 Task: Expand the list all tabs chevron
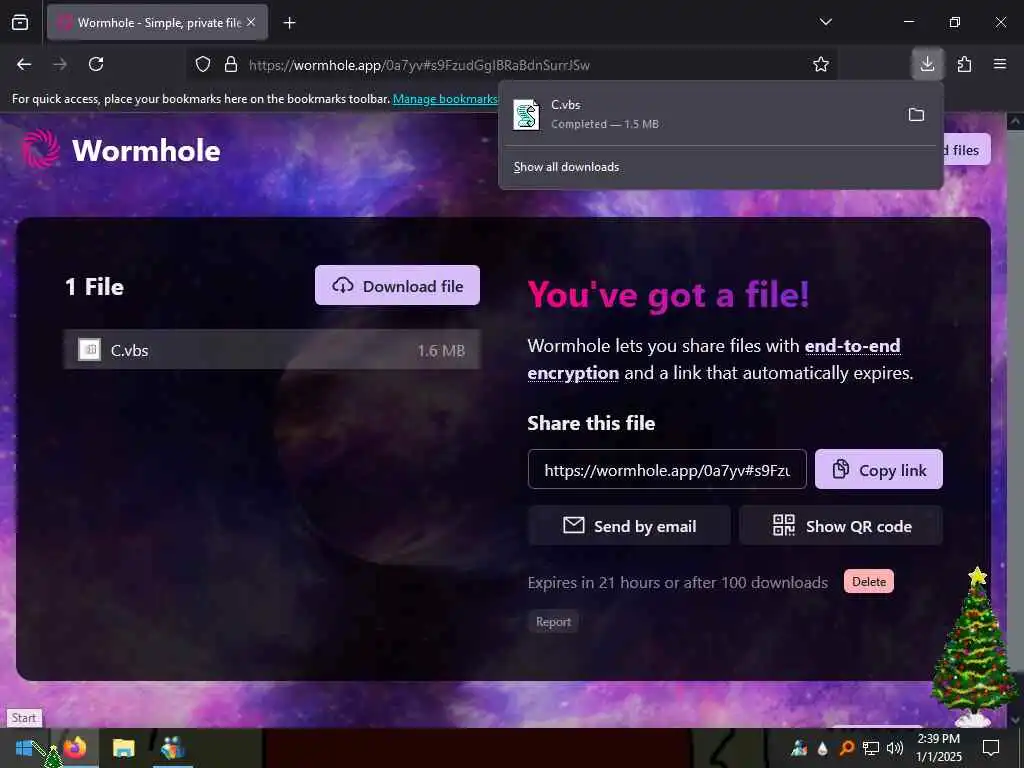[825, 22]
